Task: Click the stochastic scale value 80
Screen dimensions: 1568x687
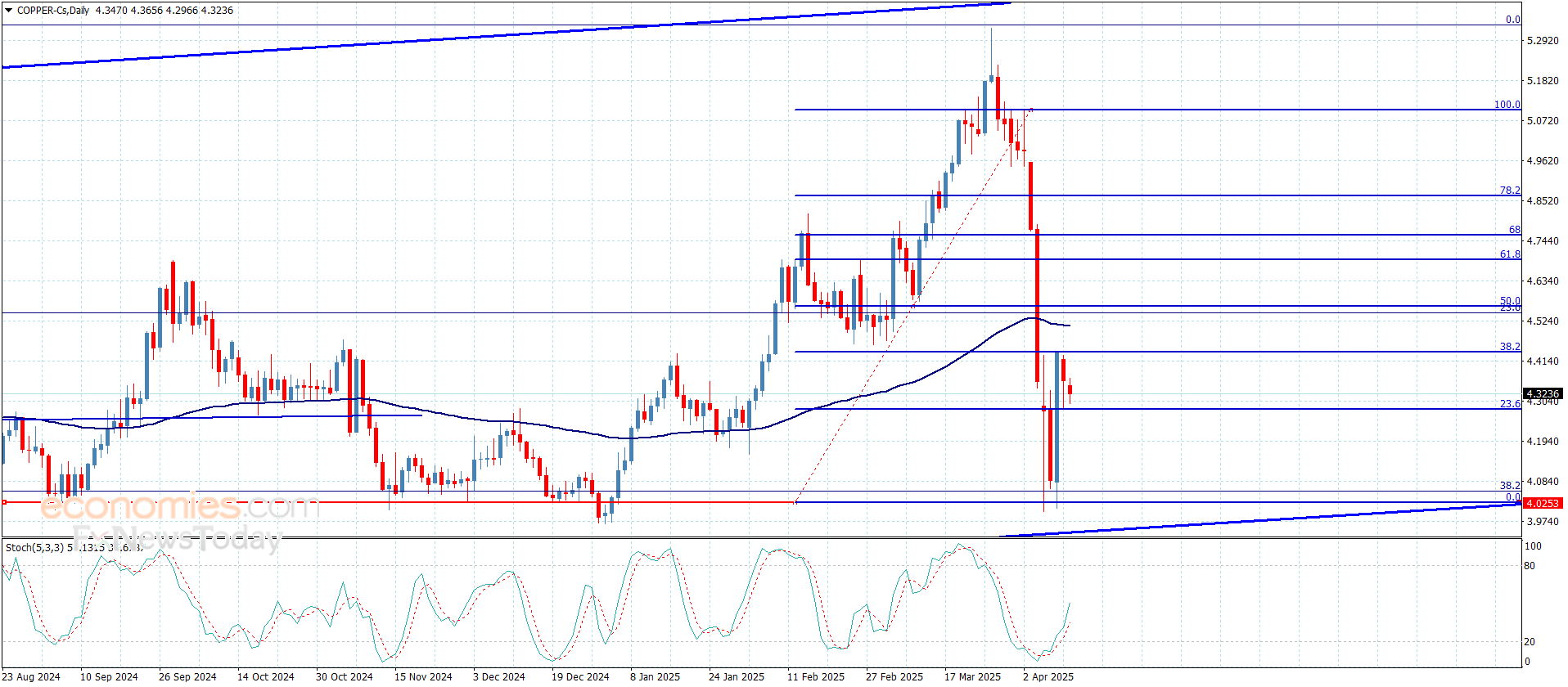Action: (x=1530, y=566)
